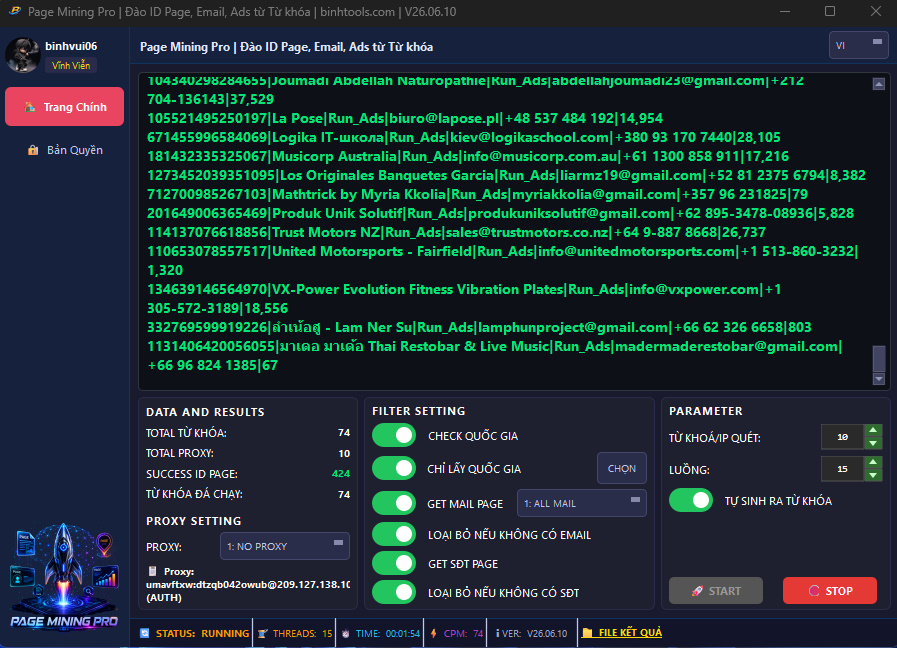
Task: Open the 1: ALL MAIL dropdown
Action: pyautogui.click(x=582, y=503)
